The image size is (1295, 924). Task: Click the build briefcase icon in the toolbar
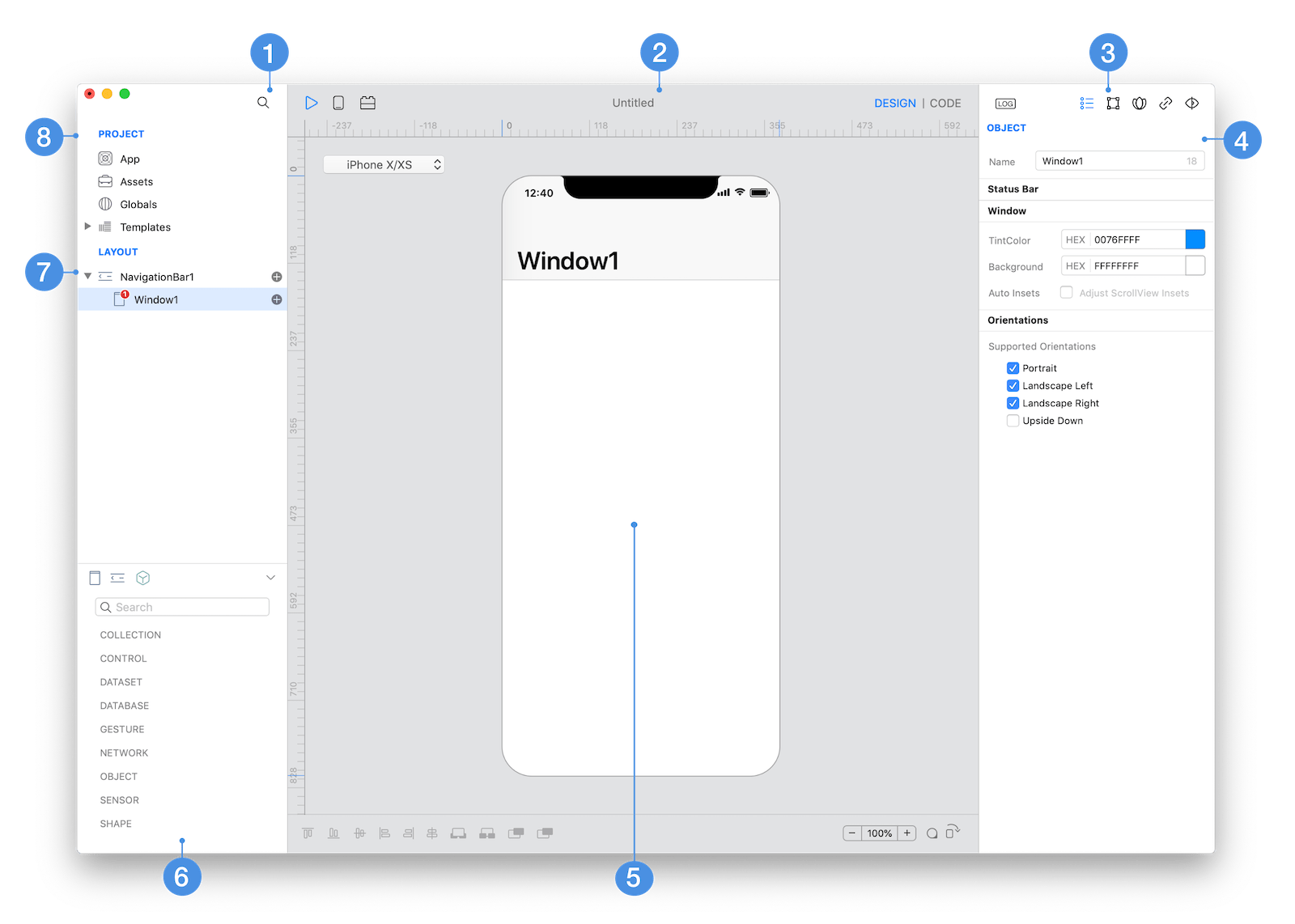[x=367, y=103]
